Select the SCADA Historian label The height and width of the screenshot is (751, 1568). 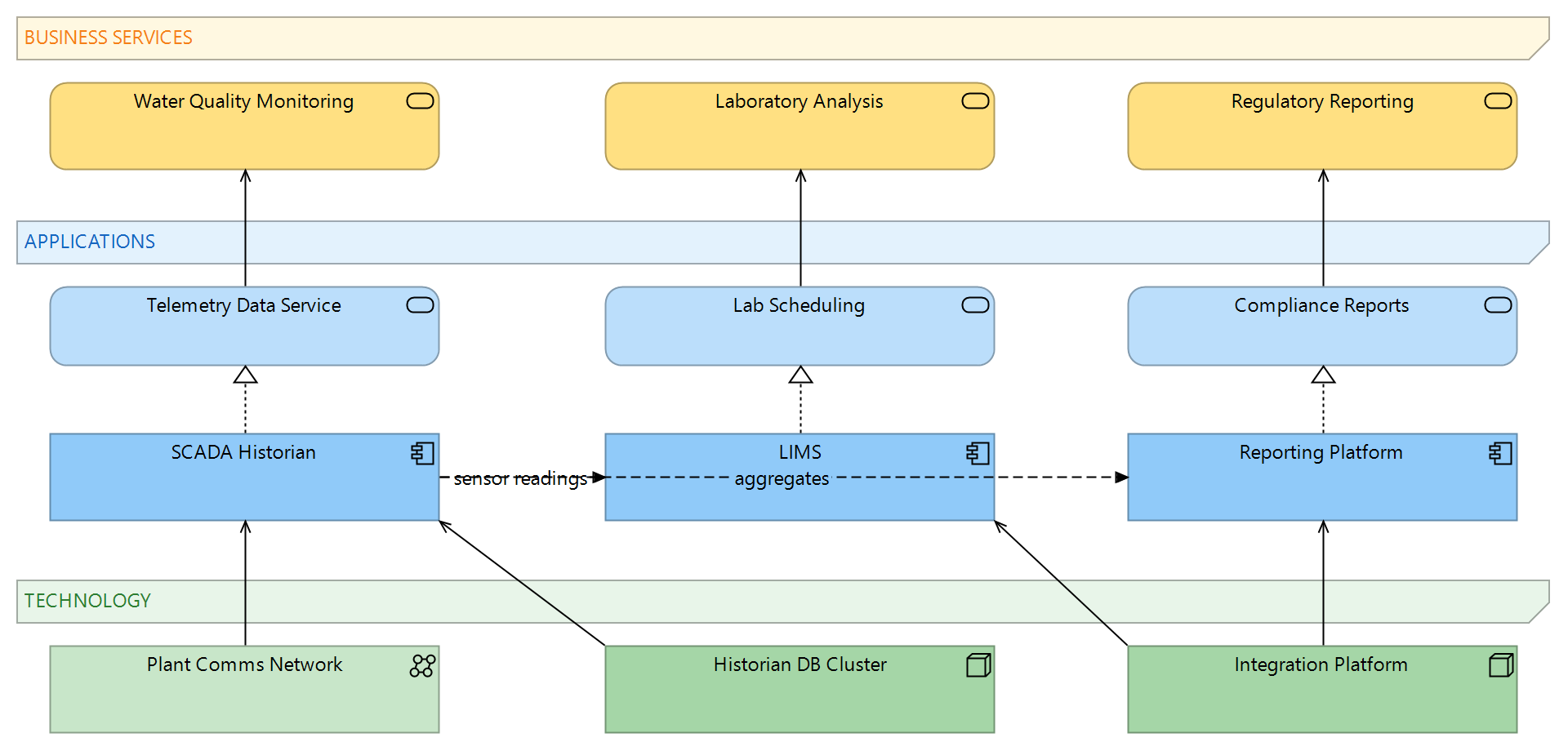pos(243,453)
